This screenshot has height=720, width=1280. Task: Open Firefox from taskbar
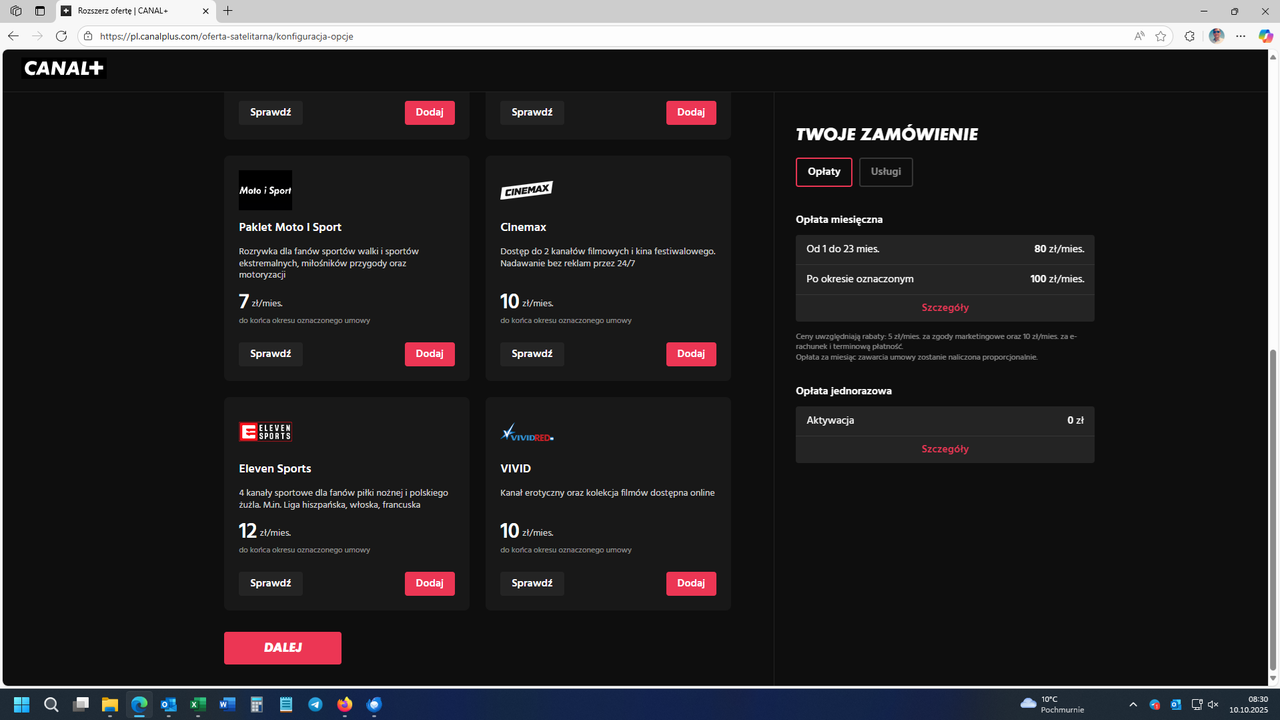pyautogui.click(x=345, y=704)
